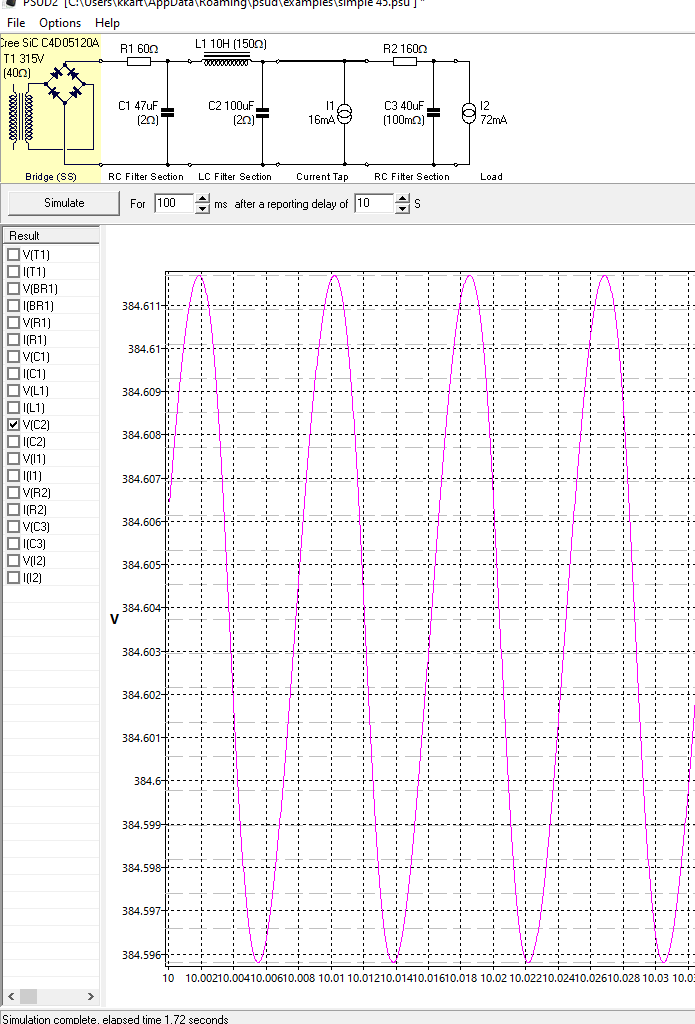Click result list scrollbar right arrow
The width and height of the screenshot is (695, 1024).
point(91,996)
